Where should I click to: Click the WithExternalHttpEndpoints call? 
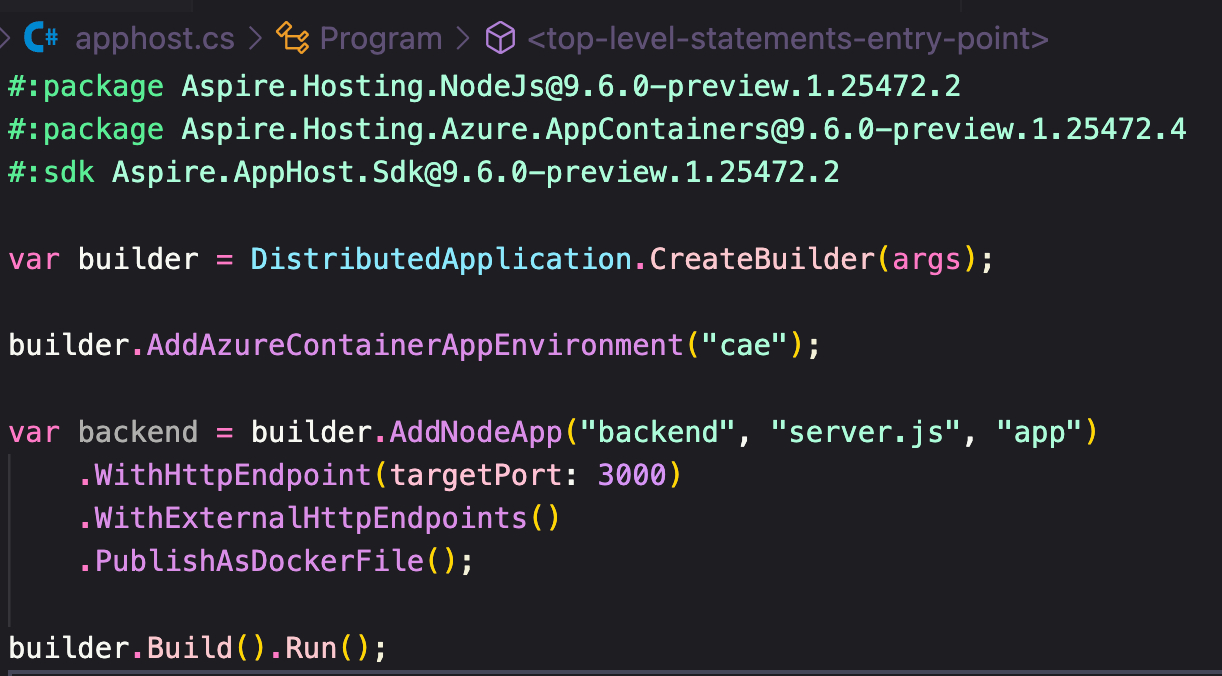pyautogui.click(x=310, y=518)
